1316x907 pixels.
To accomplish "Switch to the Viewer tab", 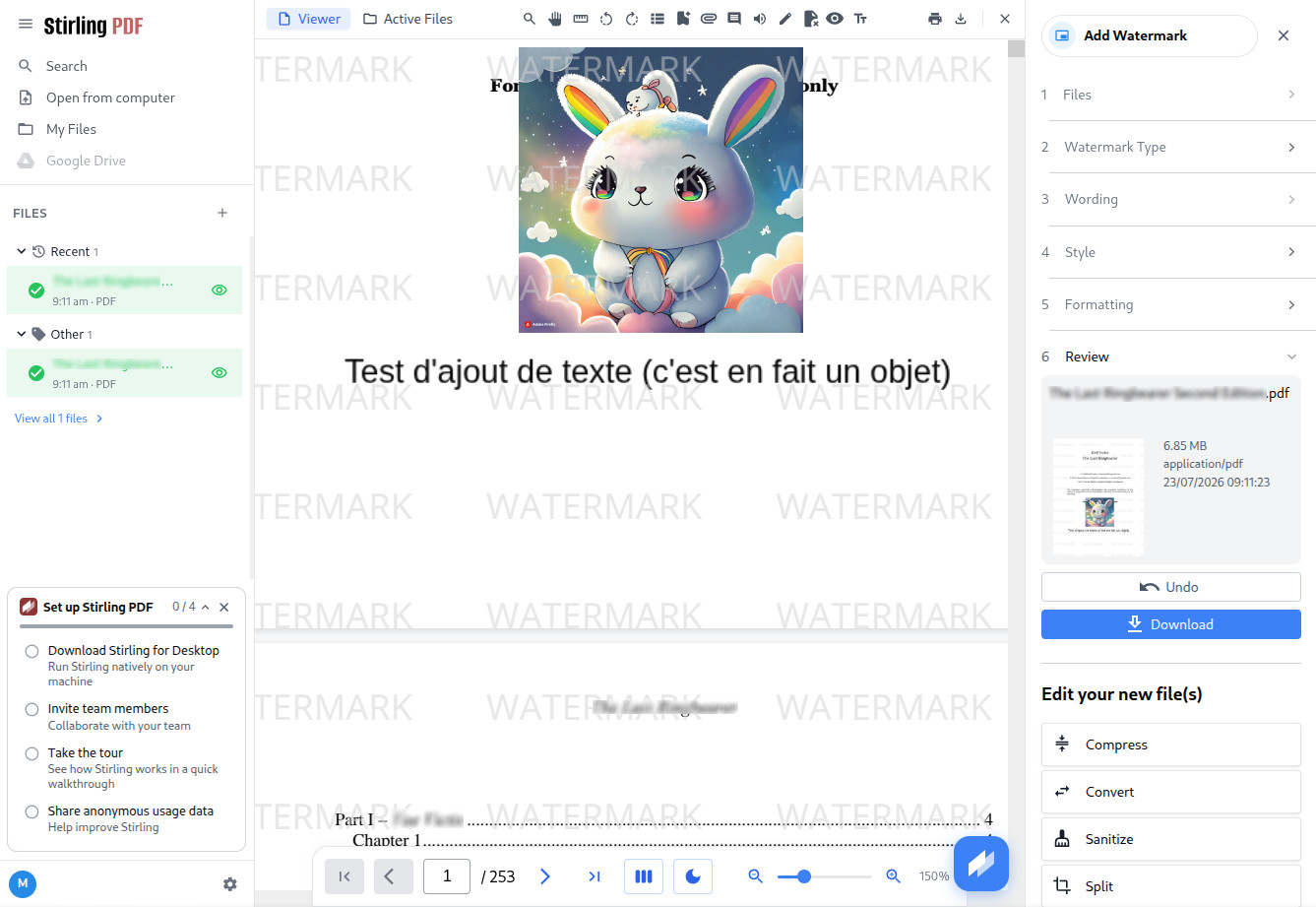I will point(309,19).
